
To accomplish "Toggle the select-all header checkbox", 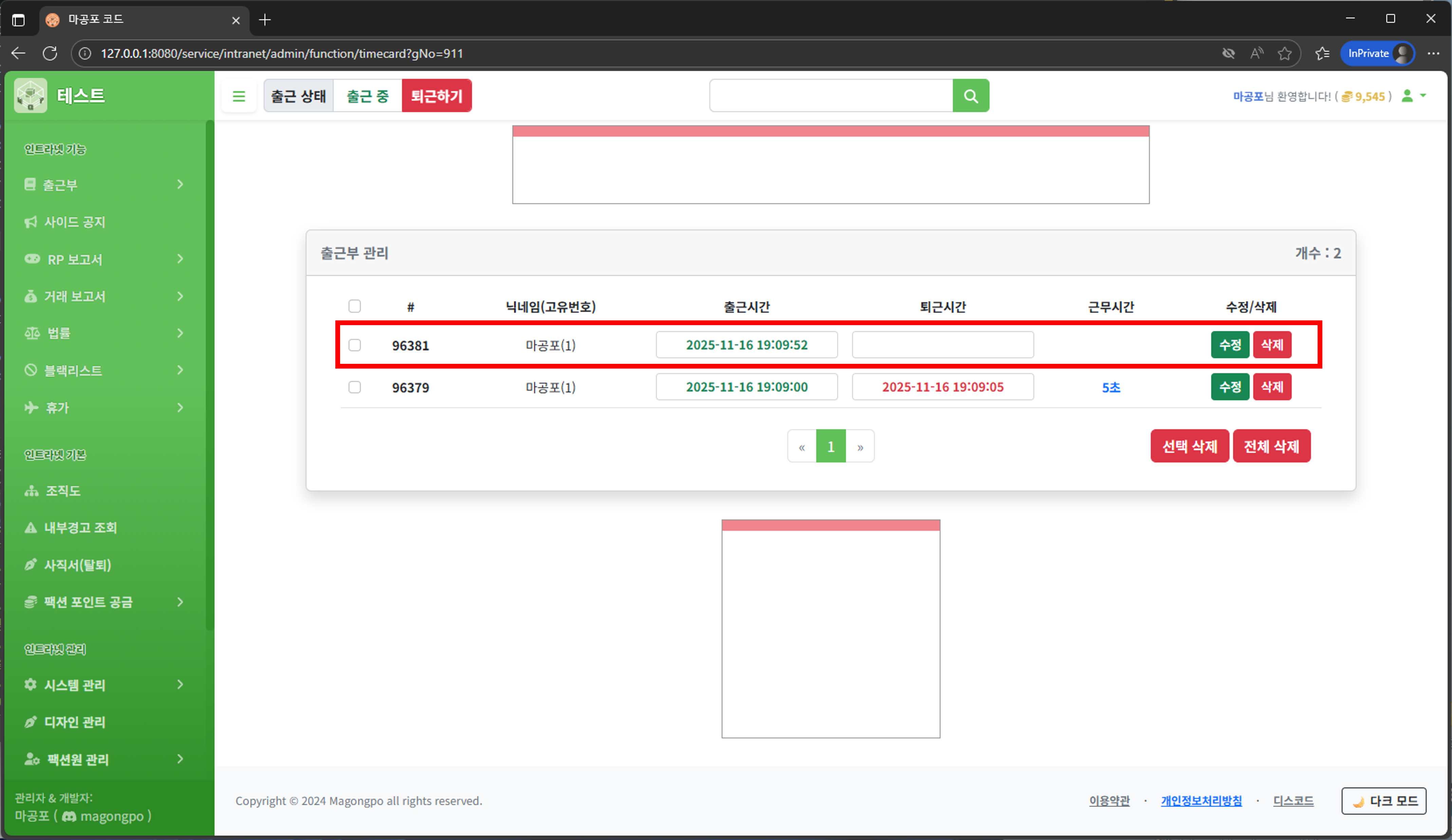I will pos(354,306).
